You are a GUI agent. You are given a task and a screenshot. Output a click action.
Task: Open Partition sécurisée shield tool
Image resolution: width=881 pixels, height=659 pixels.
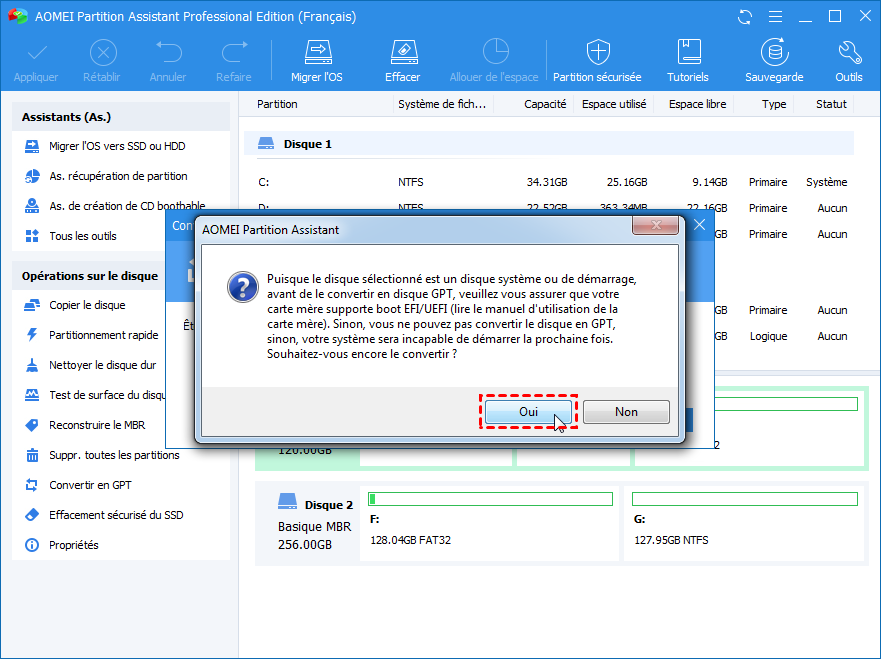click(597, 61)
